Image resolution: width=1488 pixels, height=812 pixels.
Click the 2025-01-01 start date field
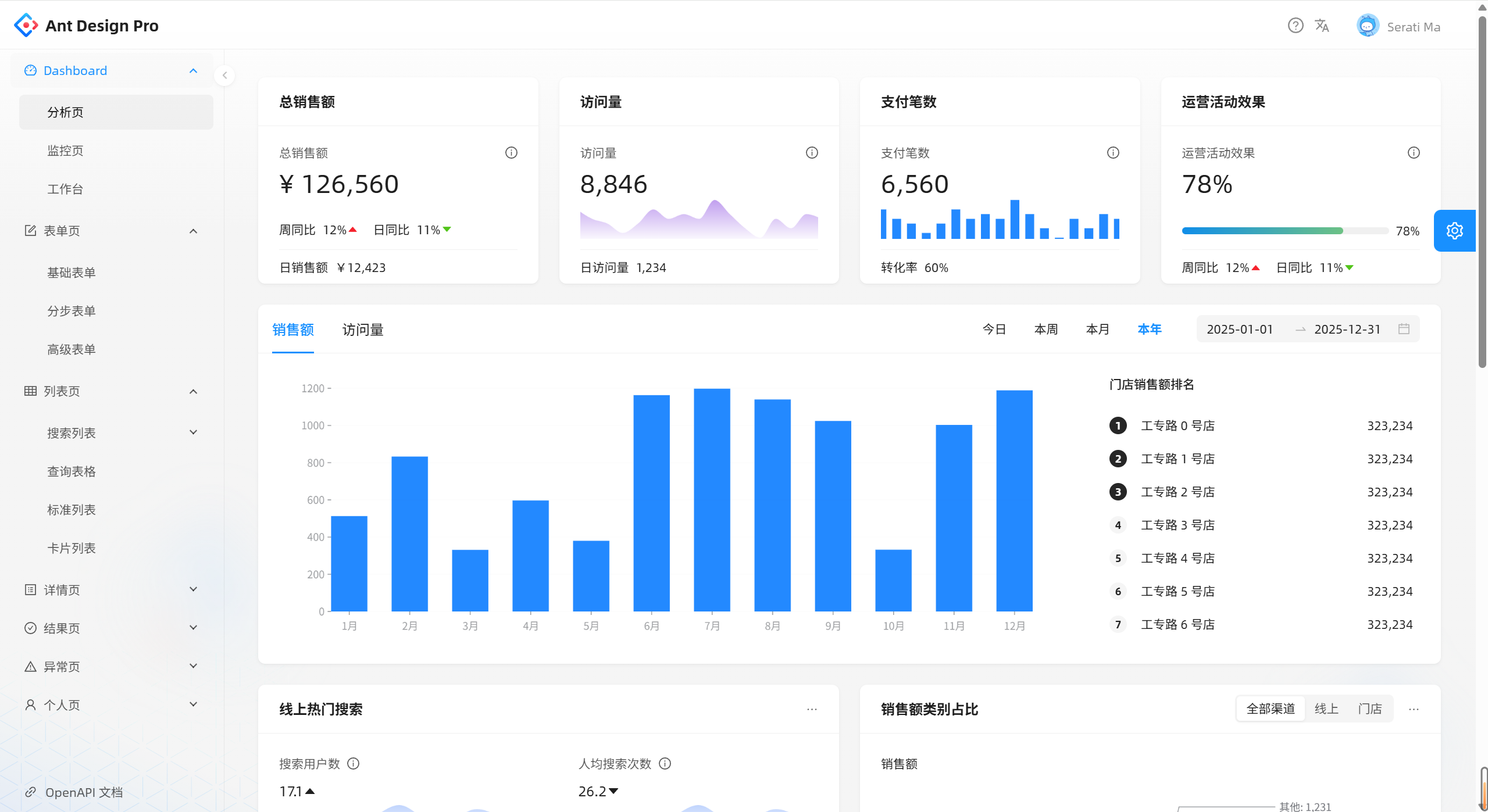point(1240,329)
